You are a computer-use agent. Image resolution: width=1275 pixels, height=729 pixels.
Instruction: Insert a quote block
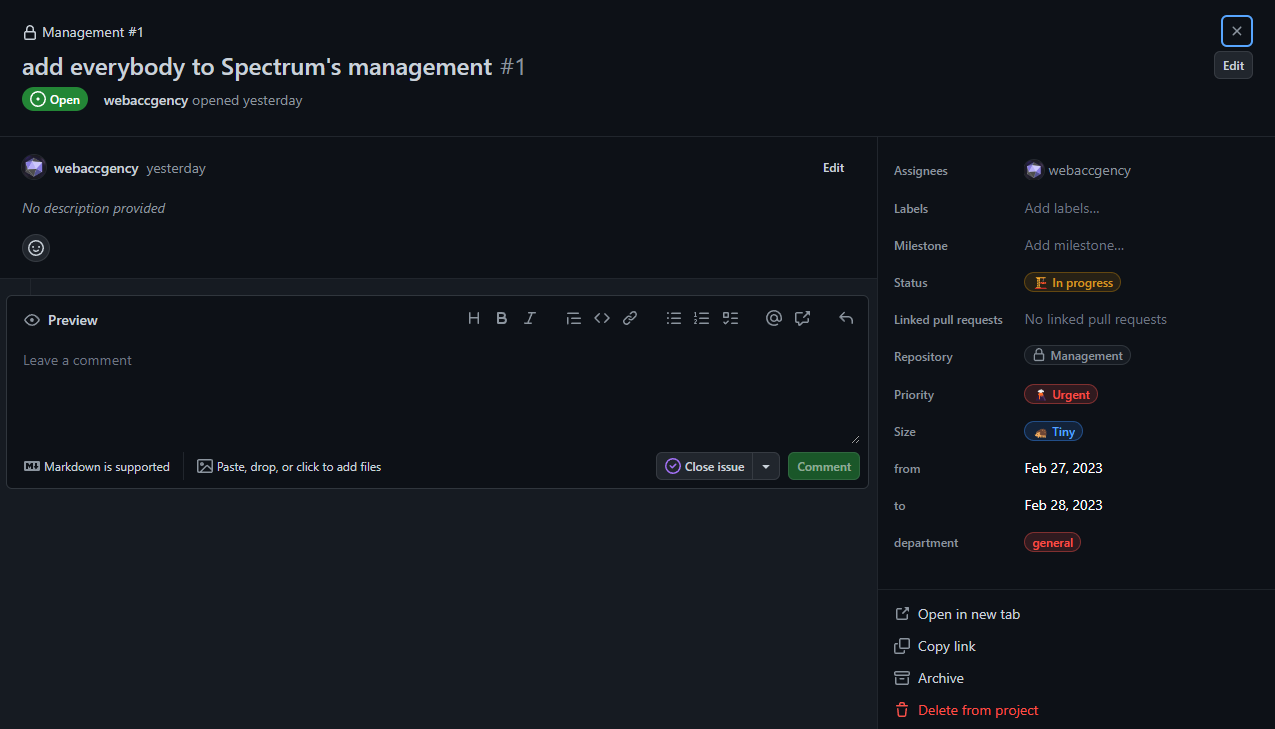(574, 319)
